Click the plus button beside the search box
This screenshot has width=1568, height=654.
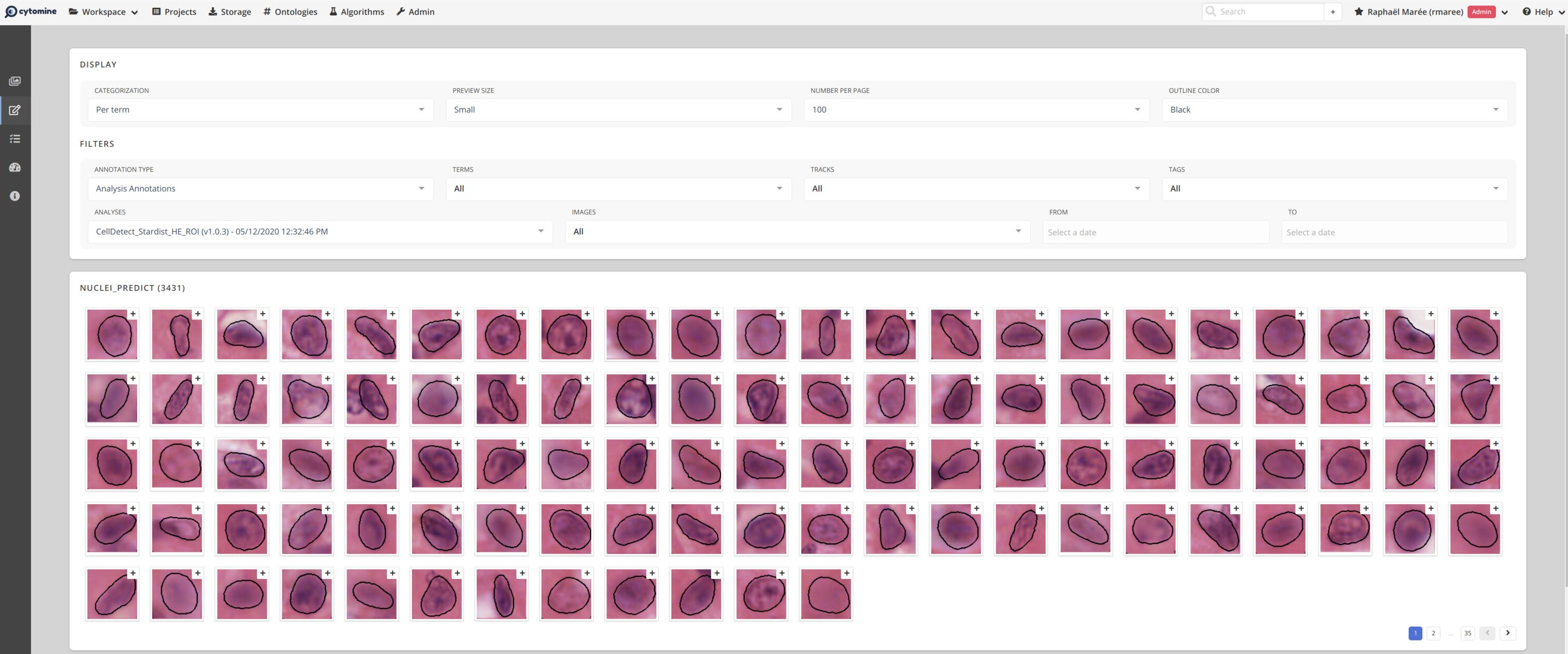(1333, 11)
